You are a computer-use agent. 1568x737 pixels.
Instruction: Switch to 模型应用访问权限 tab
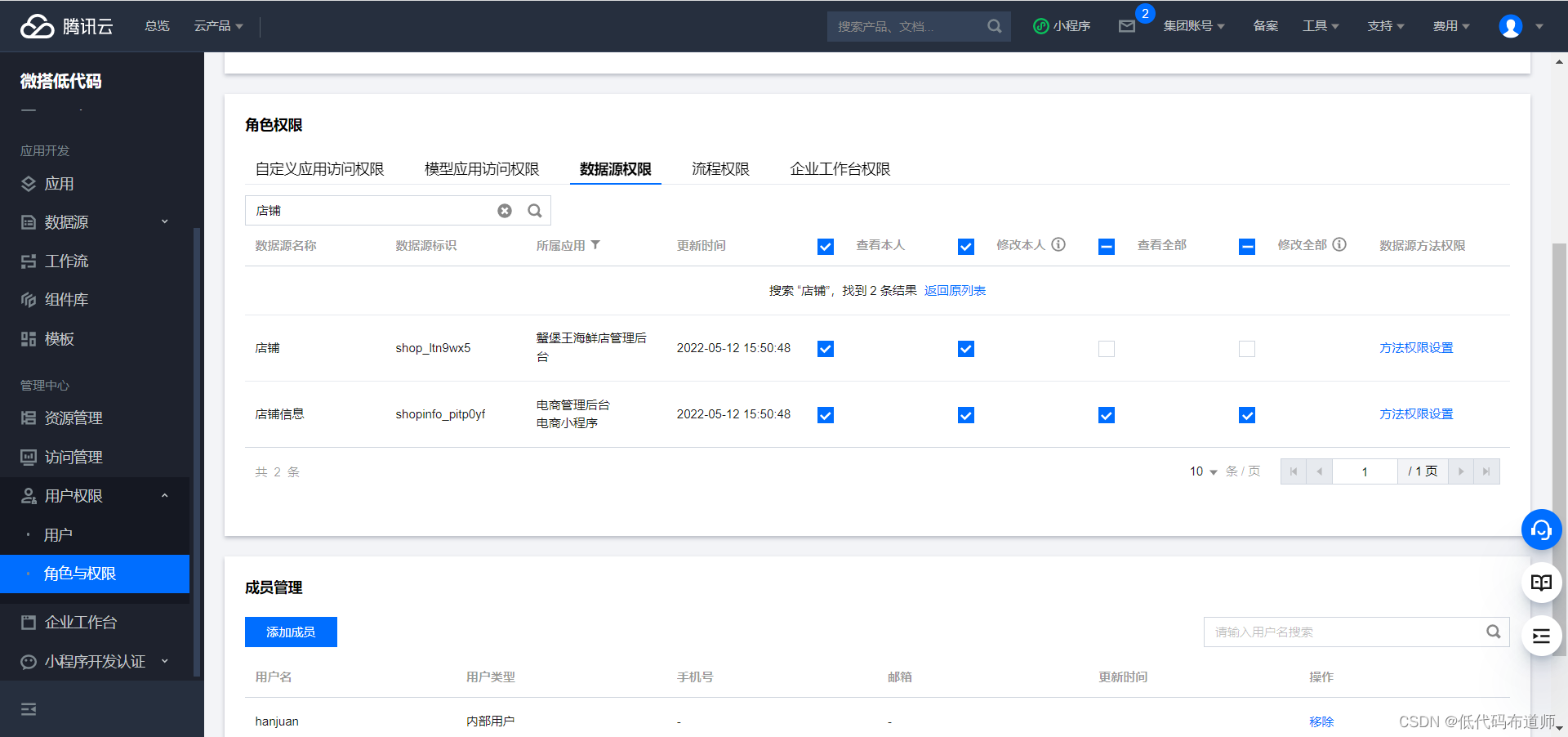point(482,169)
